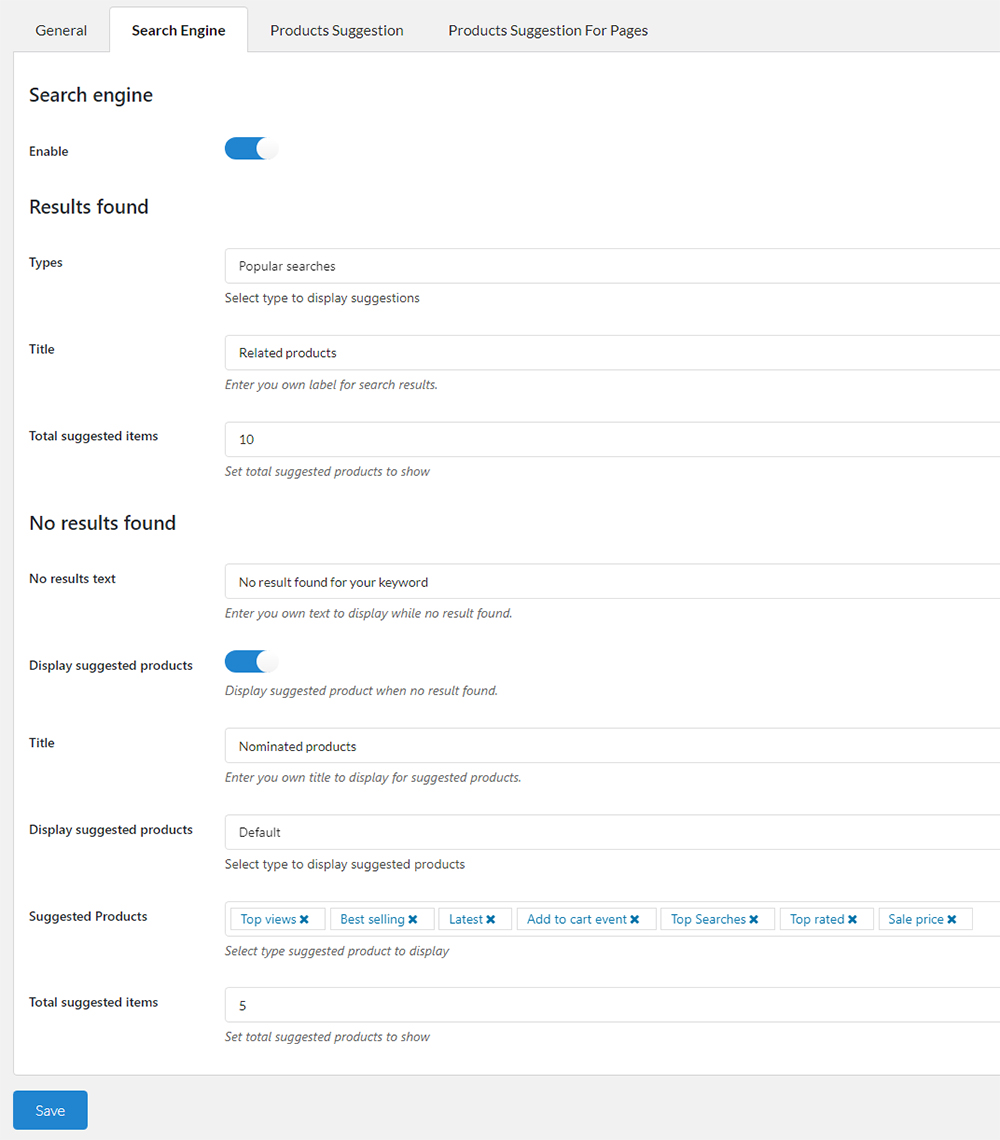Switch to the General tab
The width and height of the screenshot is (1000, 1140).
[60, 30]
